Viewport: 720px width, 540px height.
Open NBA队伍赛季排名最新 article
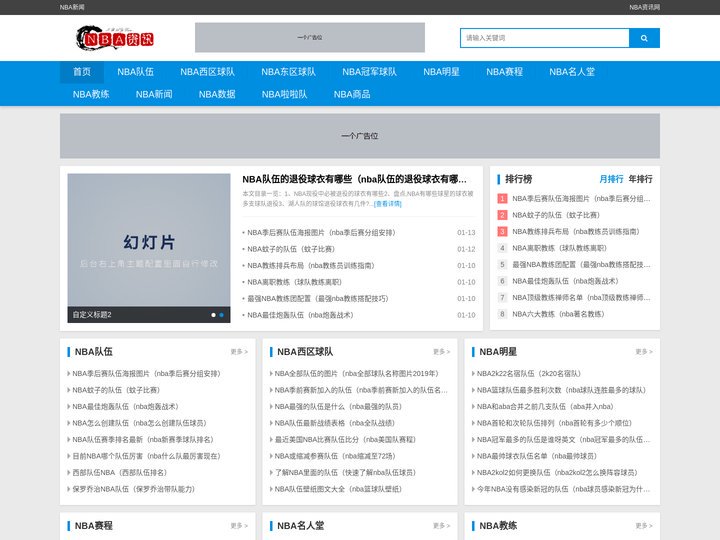click(x=143, y=439)
